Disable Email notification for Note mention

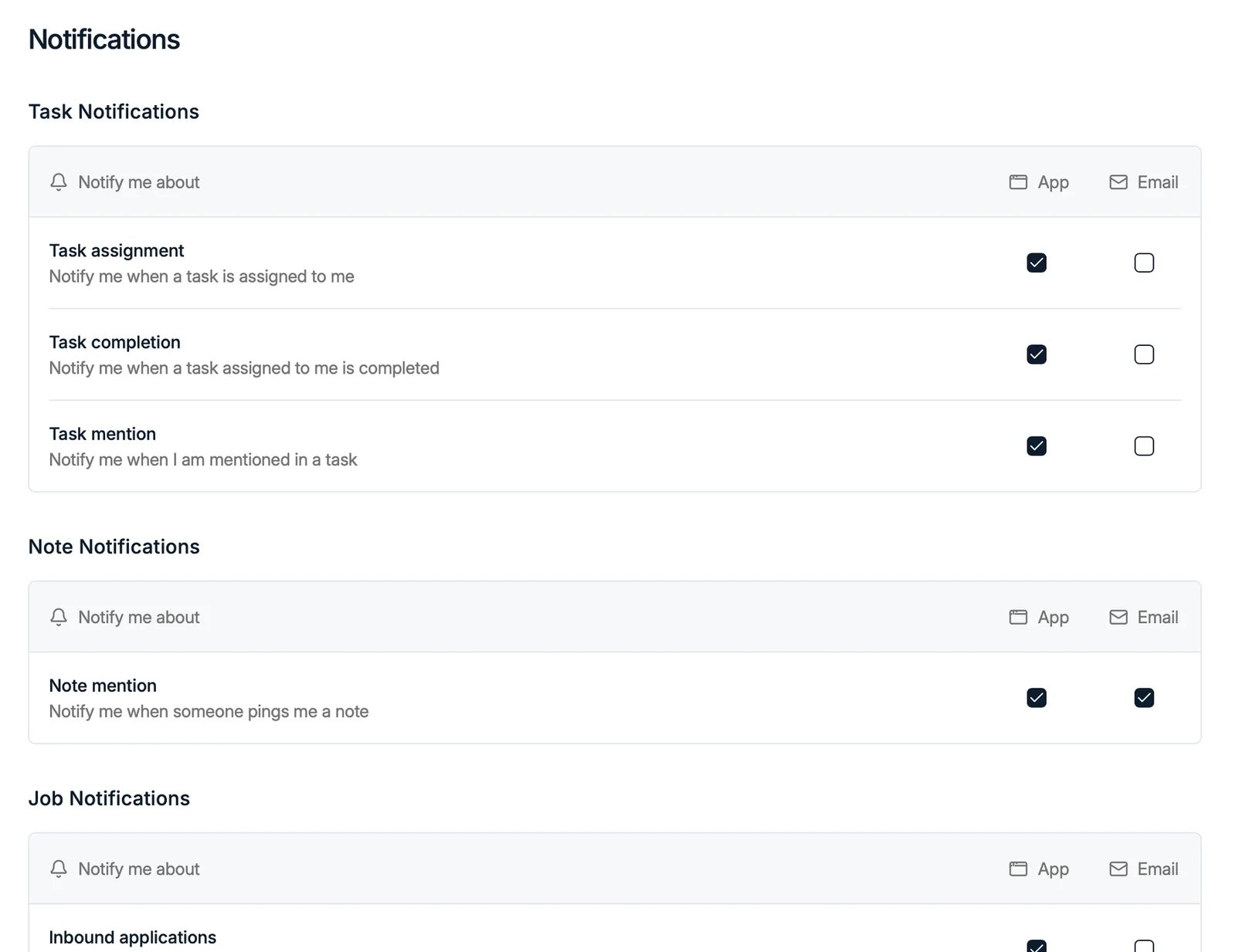(x=1144, y=698)
